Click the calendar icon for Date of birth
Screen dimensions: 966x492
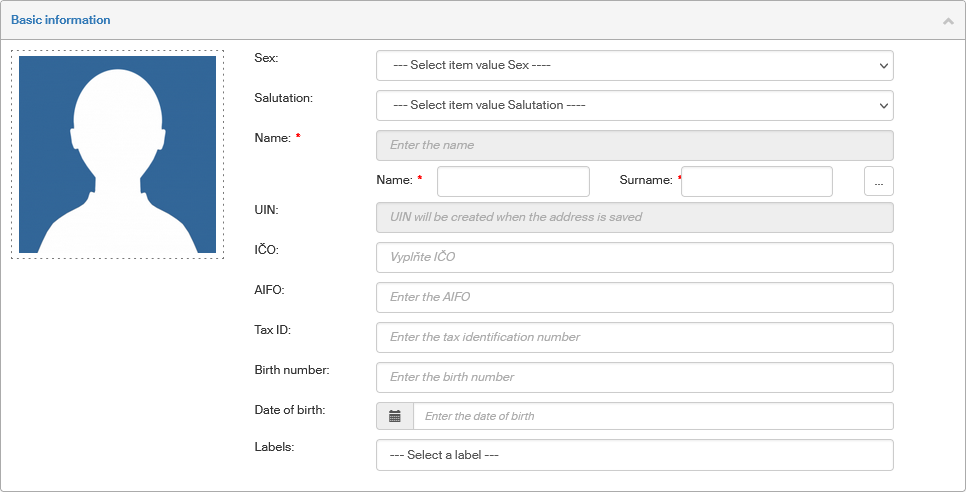click(x=394, y=416)
